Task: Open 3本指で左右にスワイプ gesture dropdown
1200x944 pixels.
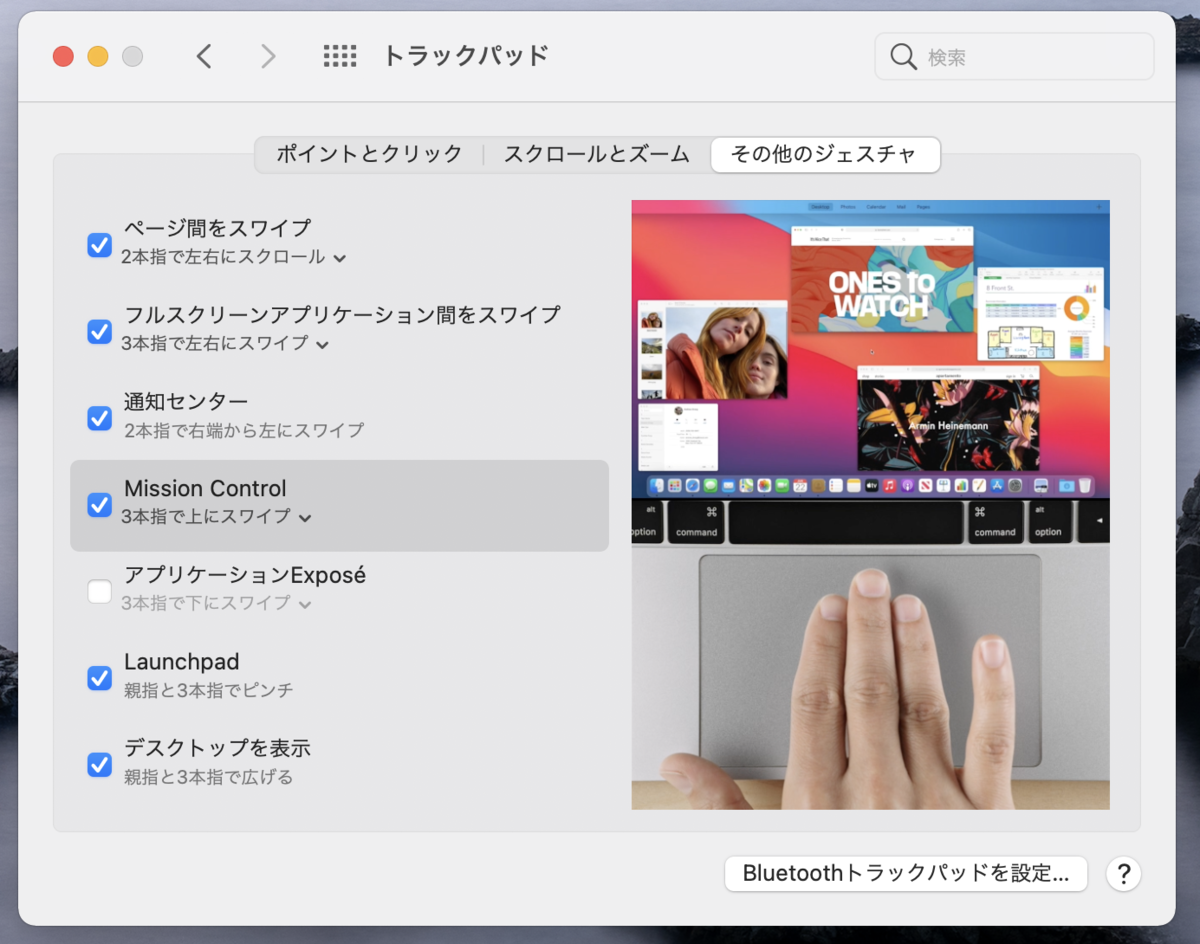Action: pos(226,343)
